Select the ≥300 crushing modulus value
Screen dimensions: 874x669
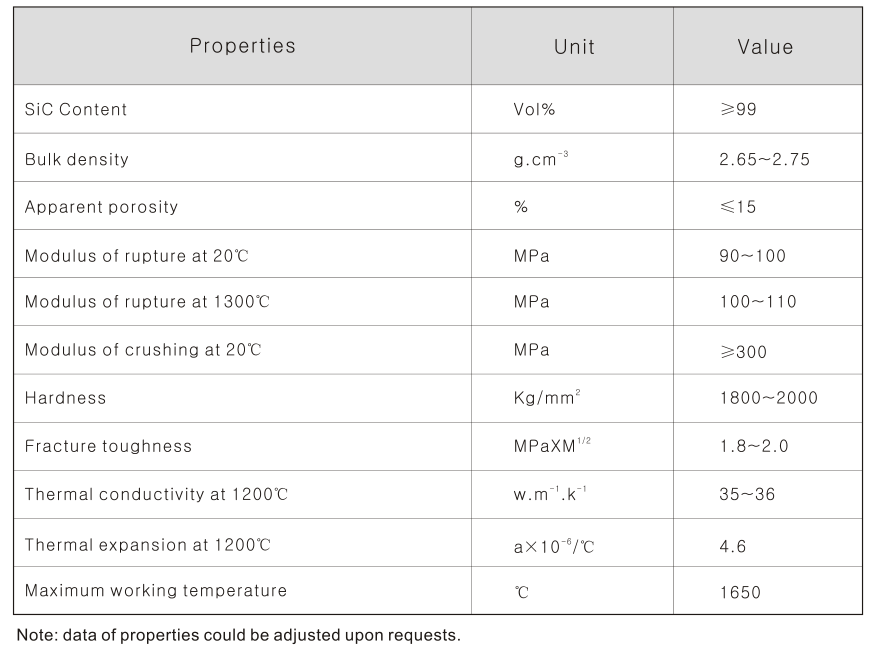coord(744,351)
